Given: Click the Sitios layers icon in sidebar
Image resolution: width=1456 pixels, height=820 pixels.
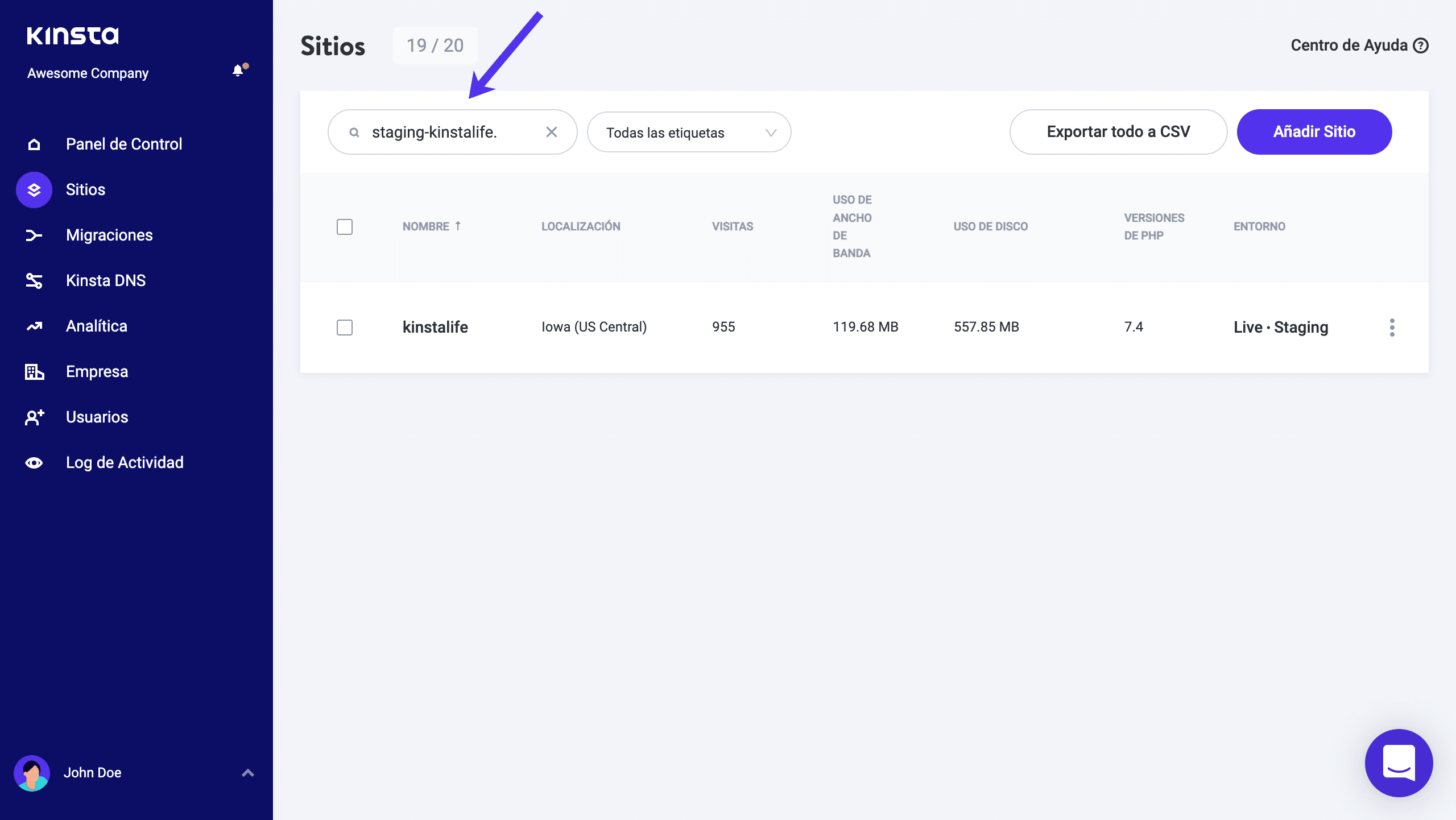Looking at the screenshot, I should (34, 190).
